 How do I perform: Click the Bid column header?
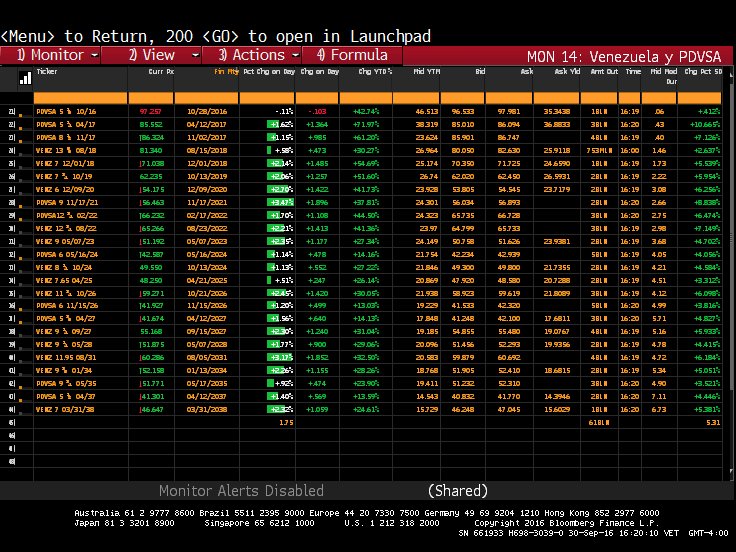pyautogui.click(x=480, y=71)
